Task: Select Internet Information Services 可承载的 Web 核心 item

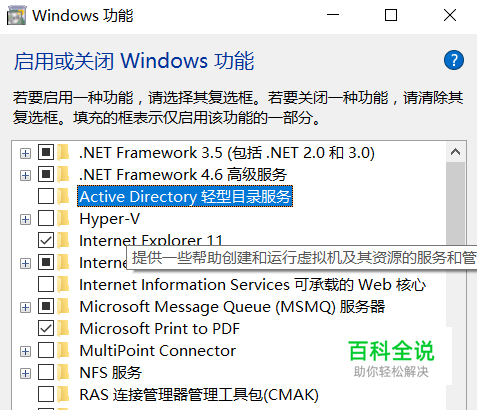Action: [252, 285]
